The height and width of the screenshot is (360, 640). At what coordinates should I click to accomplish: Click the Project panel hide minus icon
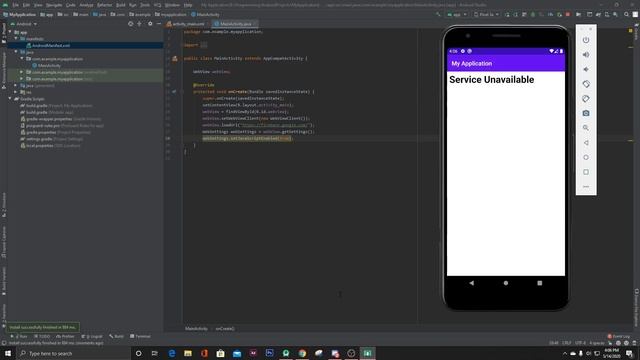click(159, 24)
